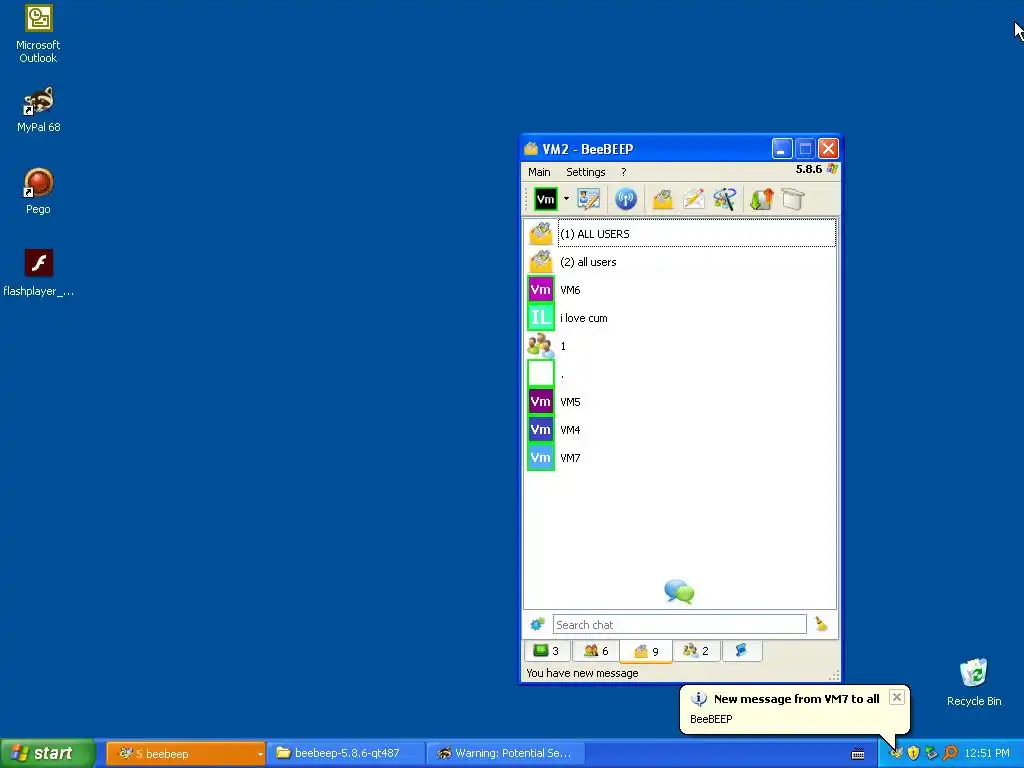
Task: Switch to the groups tab showing 2
Action: coord(696,650)
